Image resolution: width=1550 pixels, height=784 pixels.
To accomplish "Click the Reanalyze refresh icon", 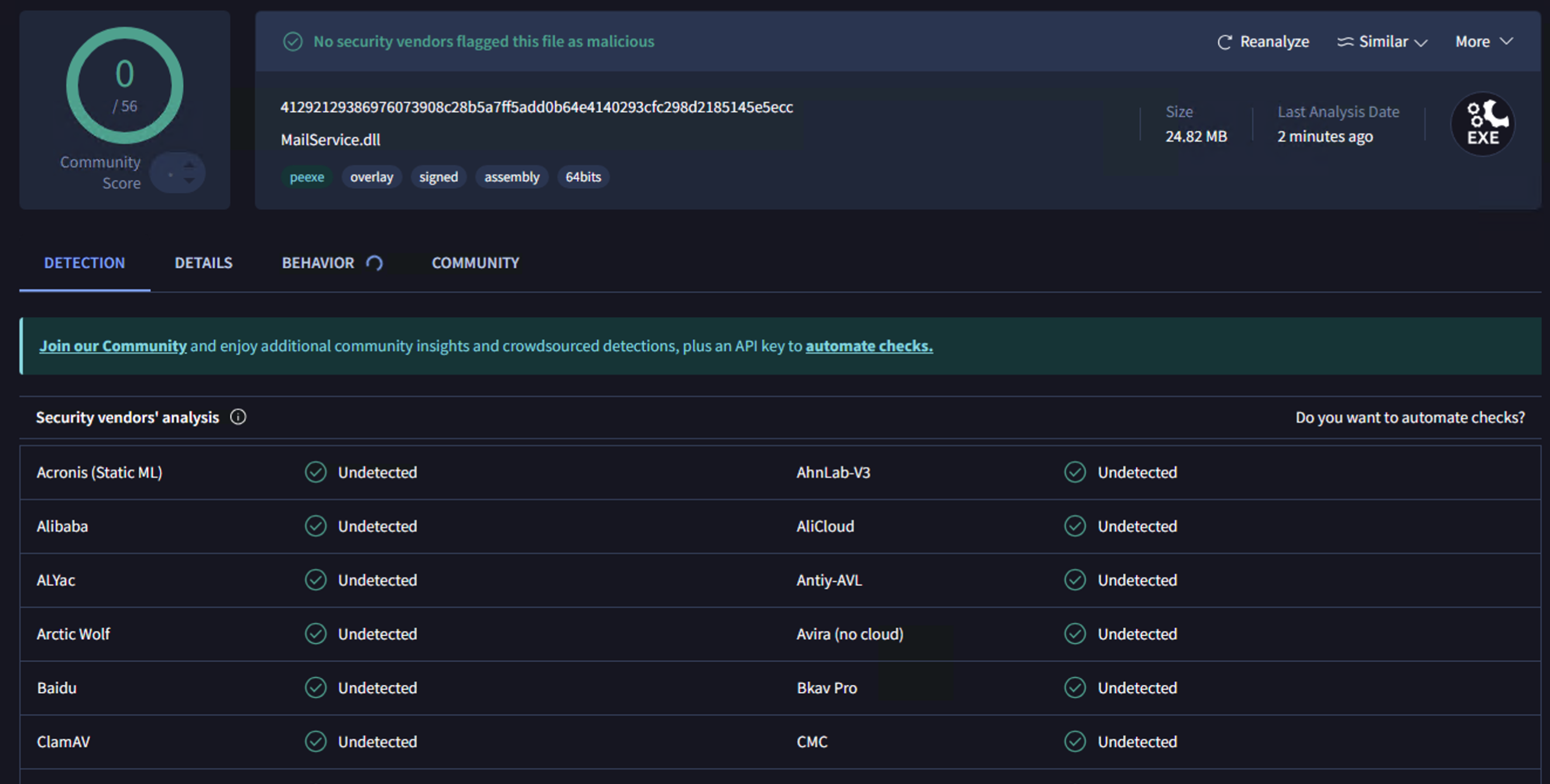I will pyautogui.click(x=1225, y=42).
